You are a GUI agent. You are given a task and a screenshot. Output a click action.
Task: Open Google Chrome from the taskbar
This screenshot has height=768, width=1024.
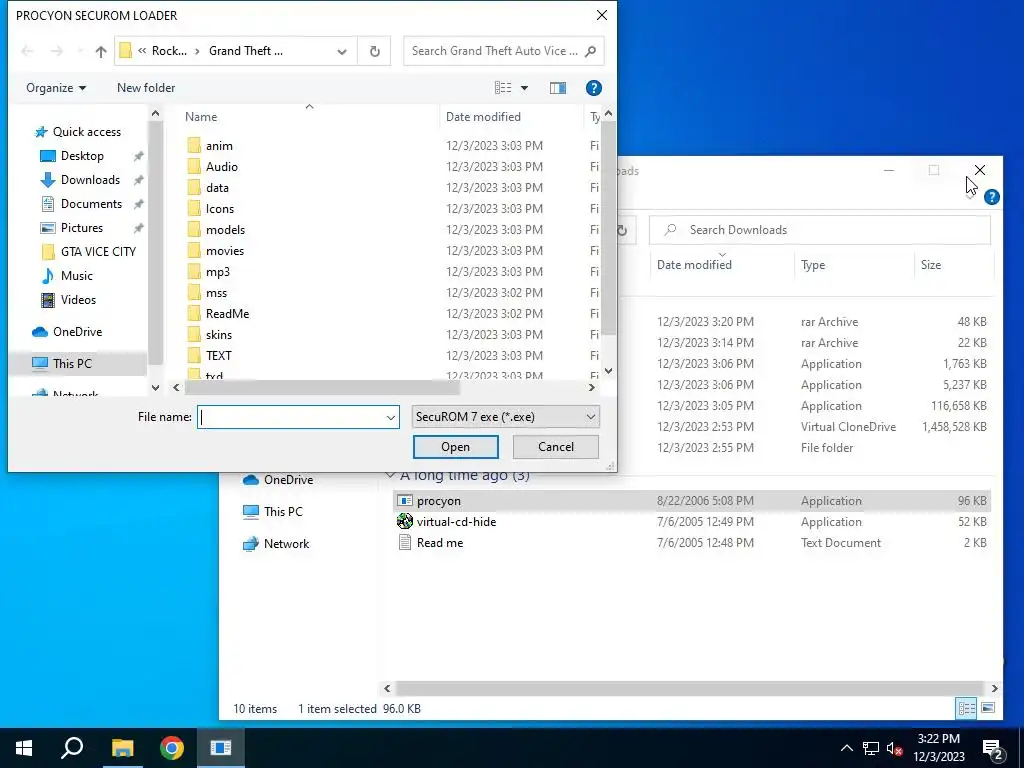[x=172, y=748]
